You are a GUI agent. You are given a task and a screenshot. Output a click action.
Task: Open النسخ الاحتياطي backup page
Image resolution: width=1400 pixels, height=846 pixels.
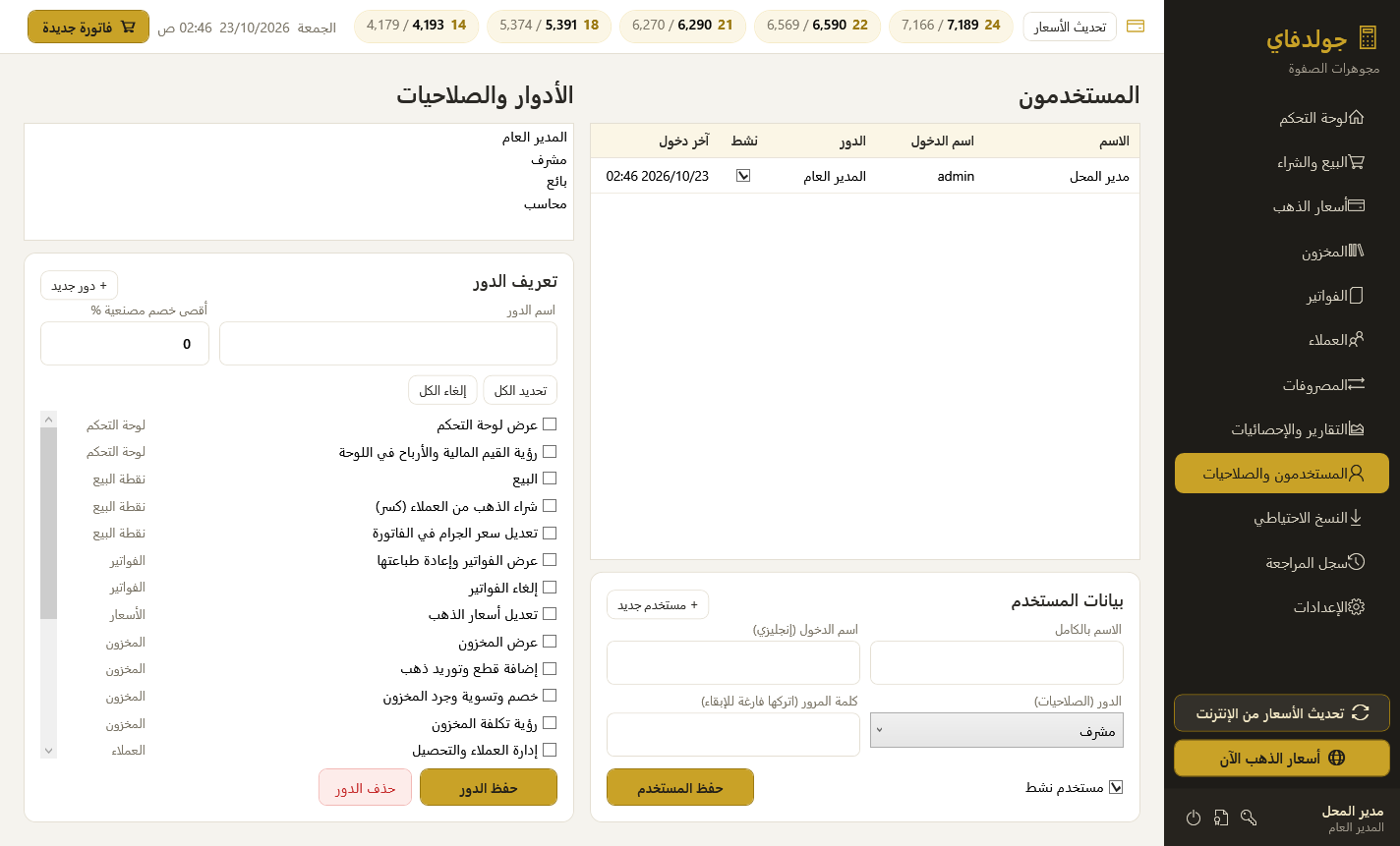pos(1282,518)
